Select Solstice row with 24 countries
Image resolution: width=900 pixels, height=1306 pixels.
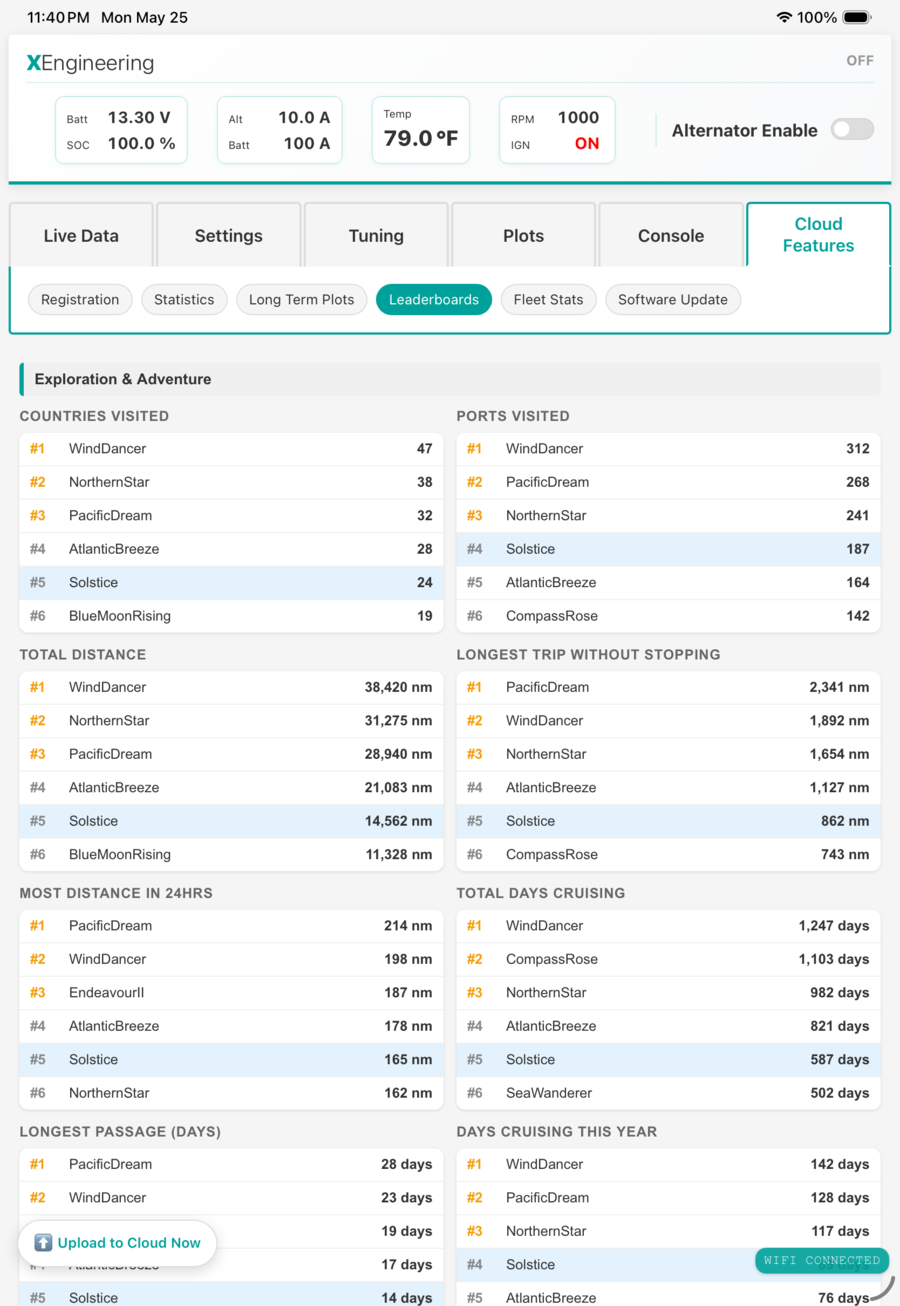point(231,583)
